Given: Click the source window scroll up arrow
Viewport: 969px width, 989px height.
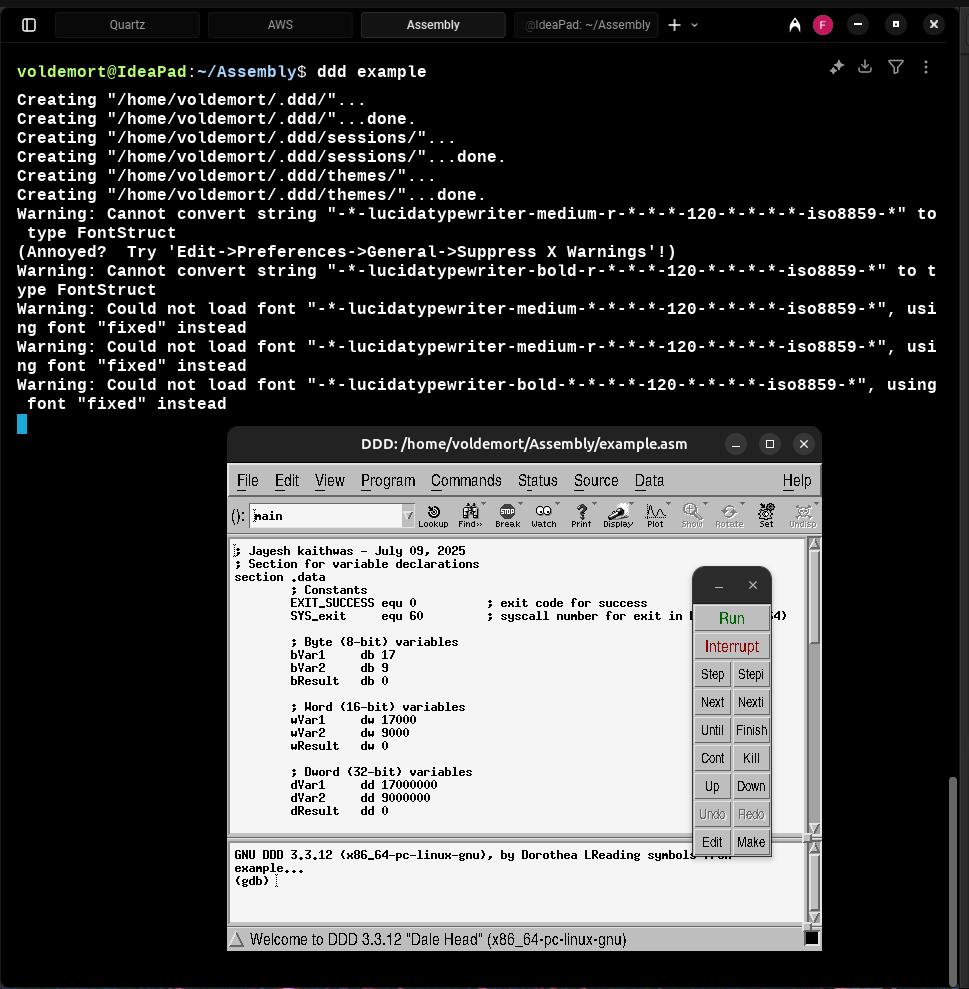Looking at the screenshot, I should [814, 543].
